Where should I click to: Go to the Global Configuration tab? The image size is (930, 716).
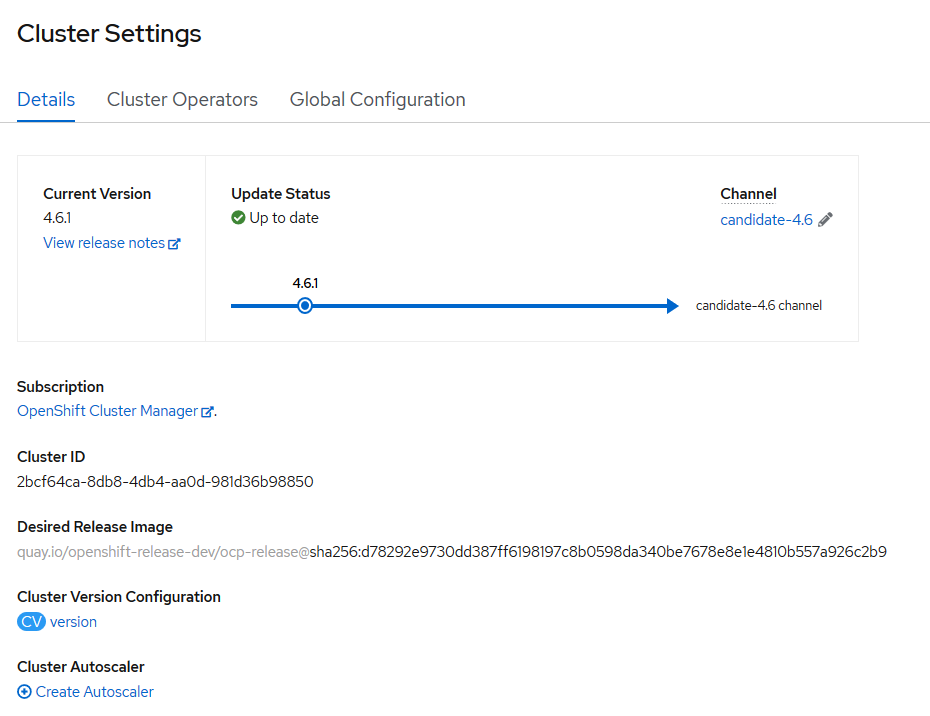click(377, 100)
